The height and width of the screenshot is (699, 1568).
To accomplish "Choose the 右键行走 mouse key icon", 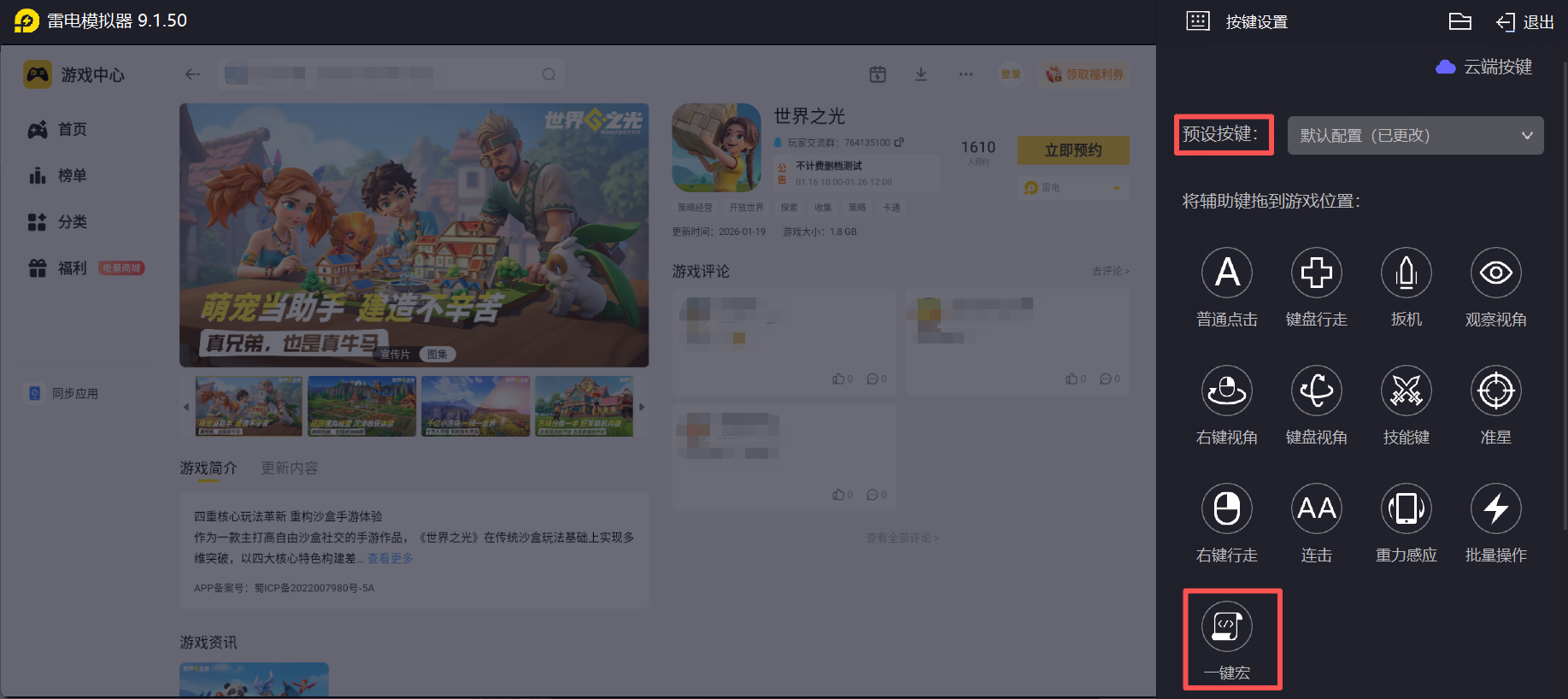I will (1227, 508).
